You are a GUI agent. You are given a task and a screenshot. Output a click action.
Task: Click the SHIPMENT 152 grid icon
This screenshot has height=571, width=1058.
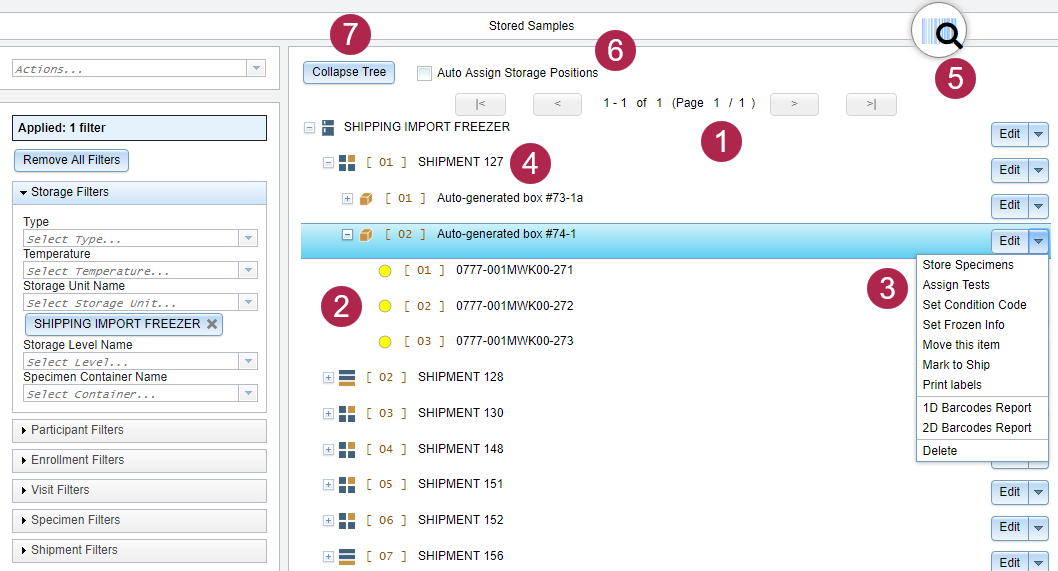pyautogui.click(x=347, y=520)
